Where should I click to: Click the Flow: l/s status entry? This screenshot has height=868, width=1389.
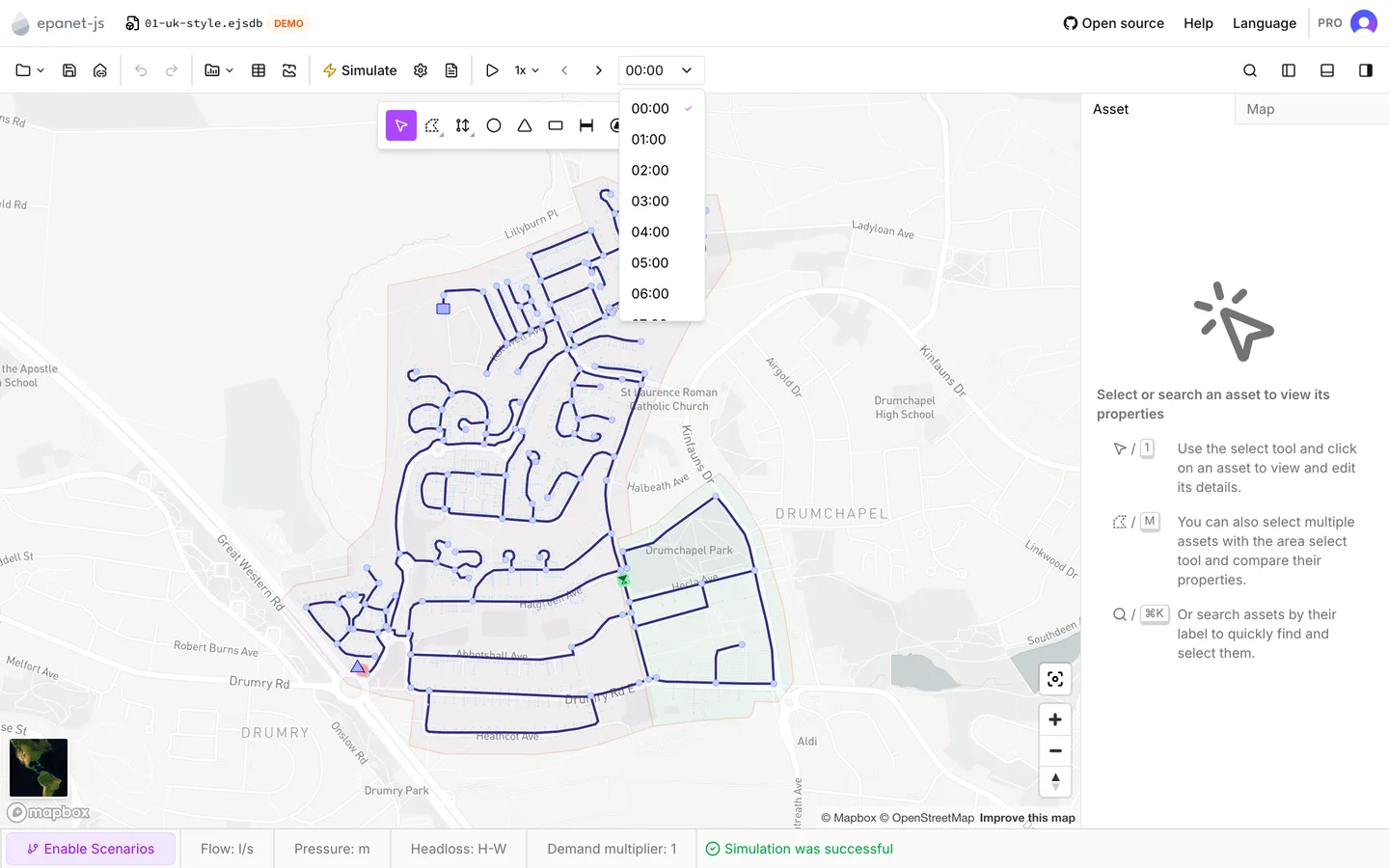[227, 849]
